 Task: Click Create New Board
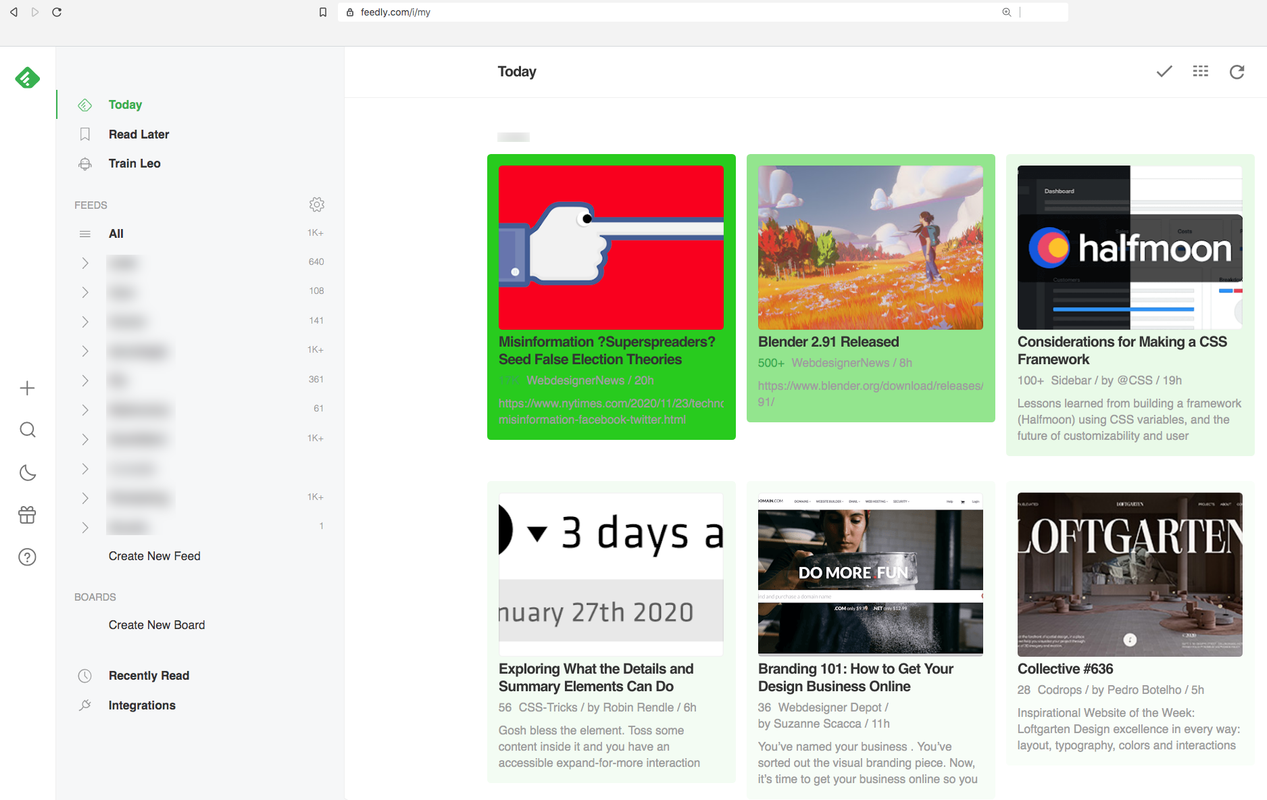pyautogui.click(x=157, y=625)
